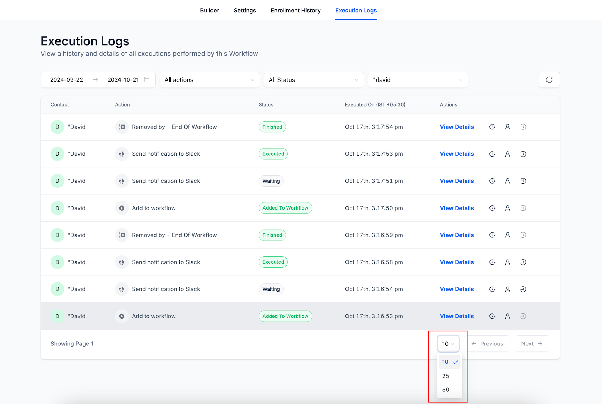View Details of first Added To Workflow row

coord(456,208)
